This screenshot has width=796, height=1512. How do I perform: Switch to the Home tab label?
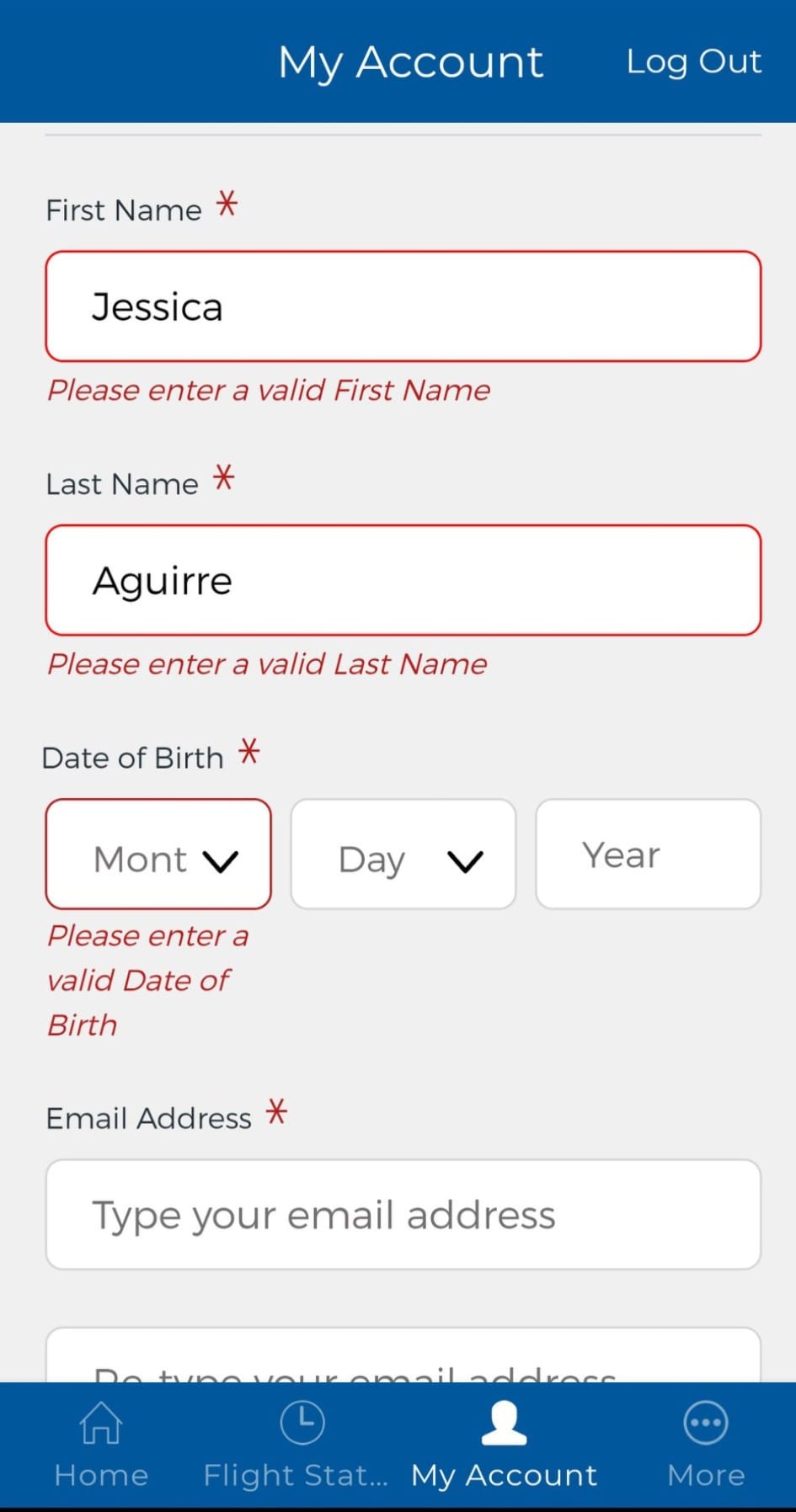(x=101, y=1475)
